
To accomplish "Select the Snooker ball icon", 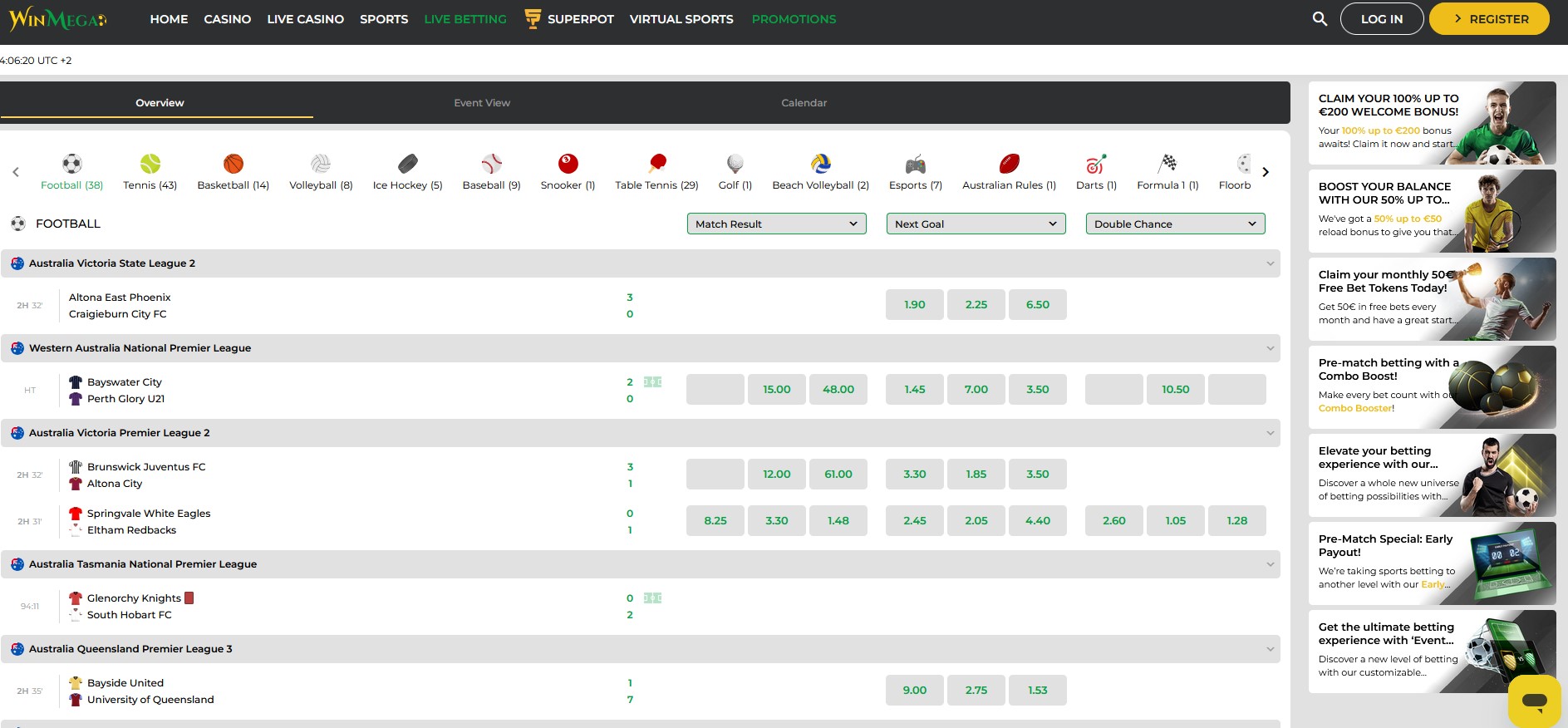I will click(x=568, y=163).
